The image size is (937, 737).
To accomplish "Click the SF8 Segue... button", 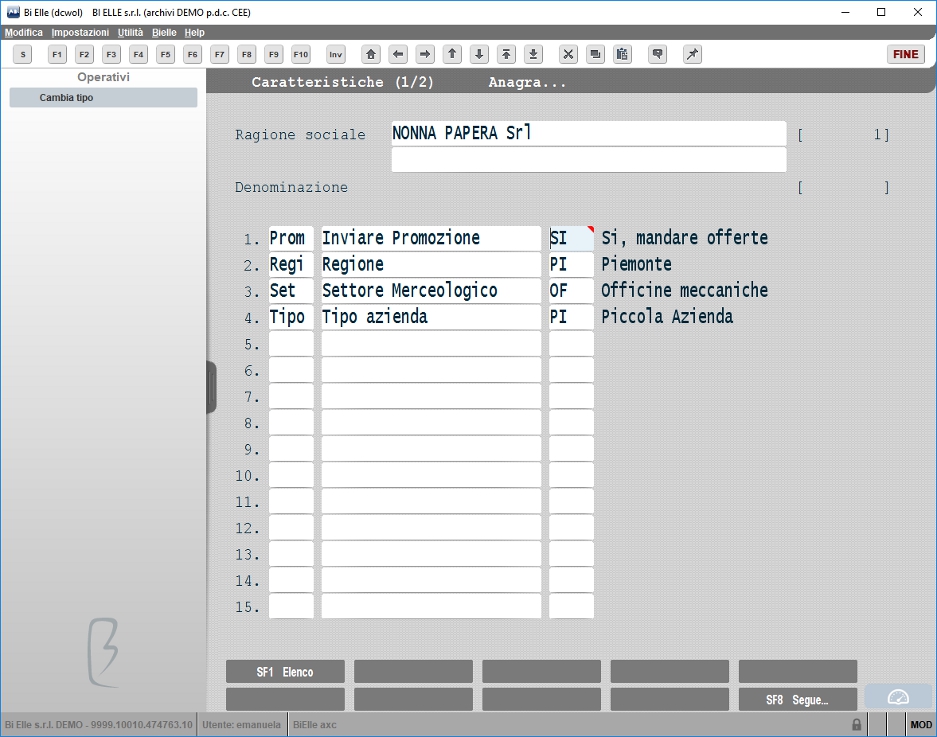I will pyautogui.click(x=798, y=699).
